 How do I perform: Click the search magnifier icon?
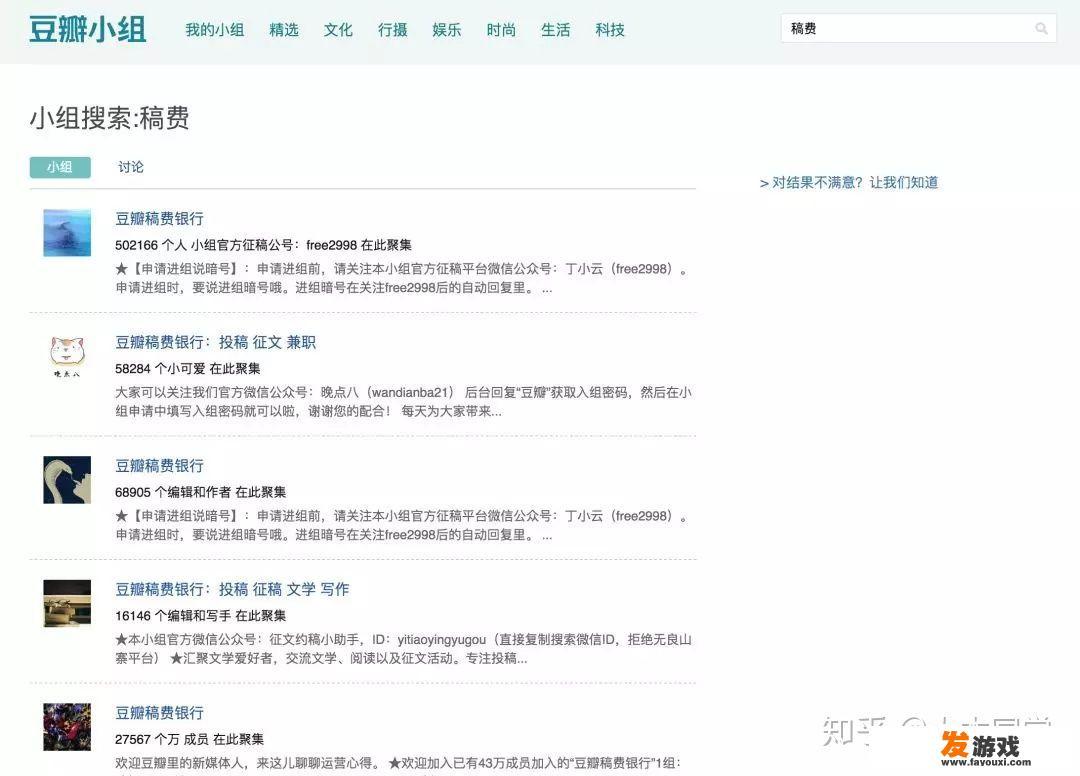pos(1041,29)
